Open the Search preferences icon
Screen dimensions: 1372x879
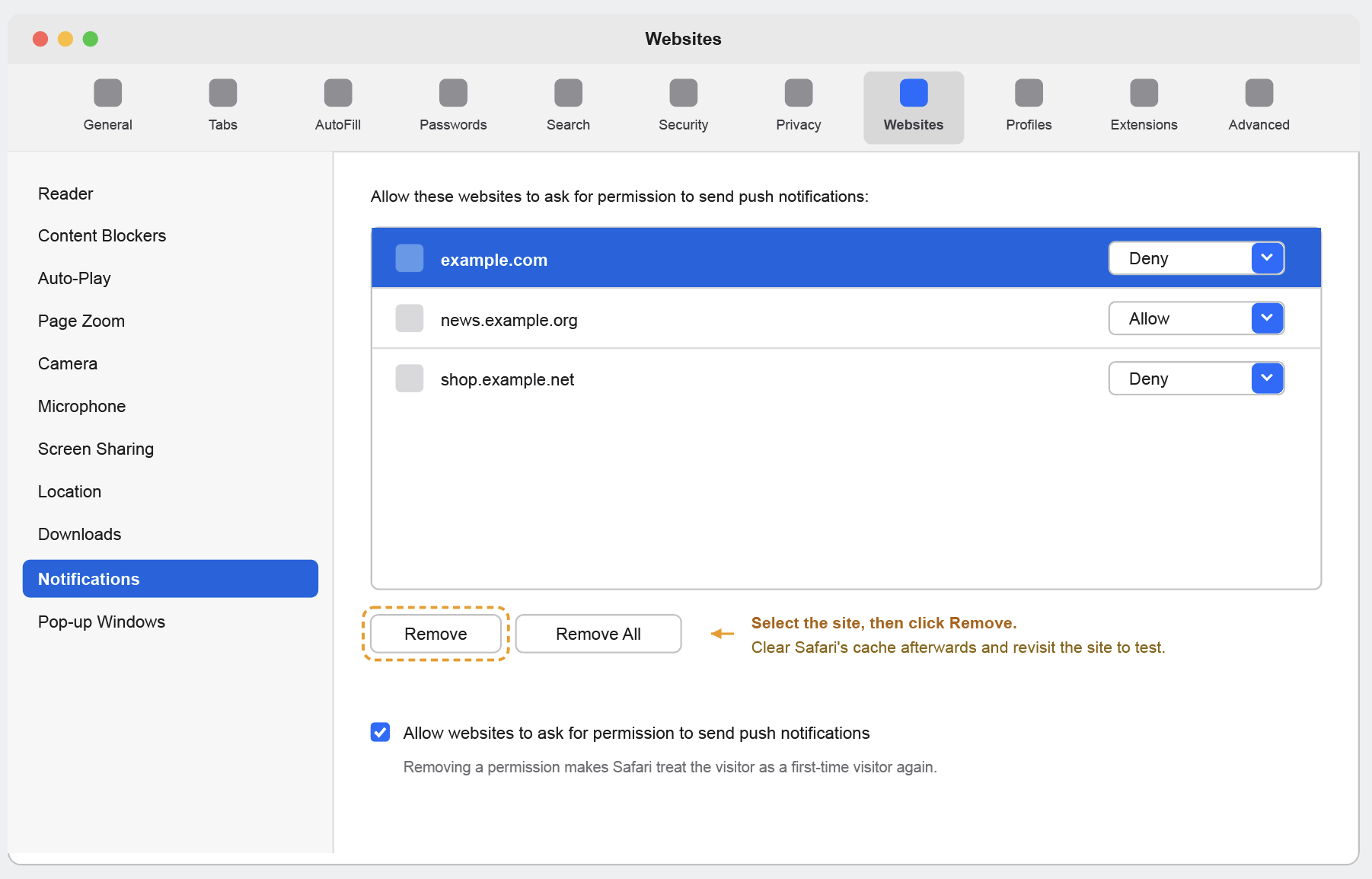point(568,93)
